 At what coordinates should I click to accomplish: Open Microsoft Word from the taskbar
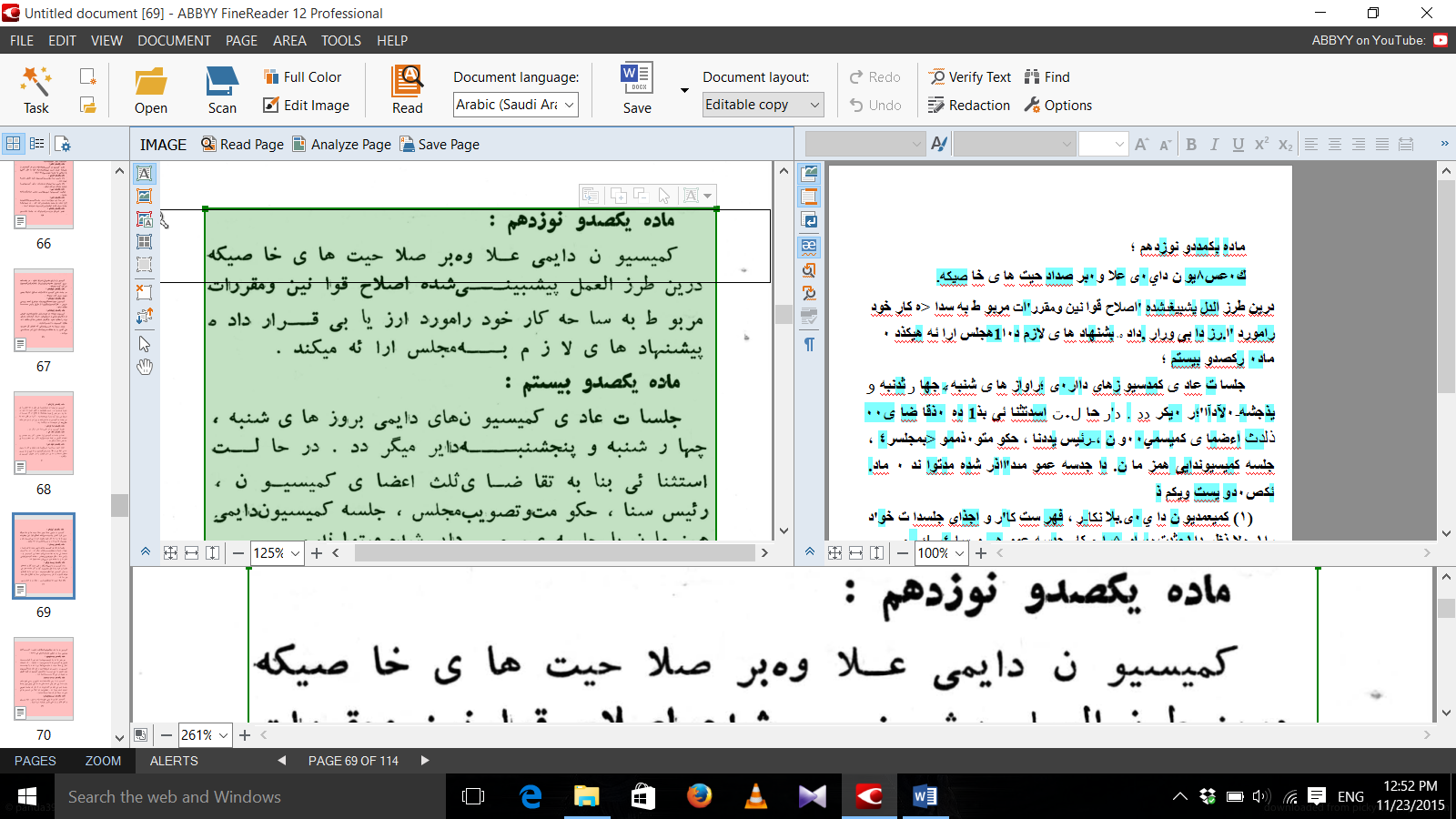[925, 797]
